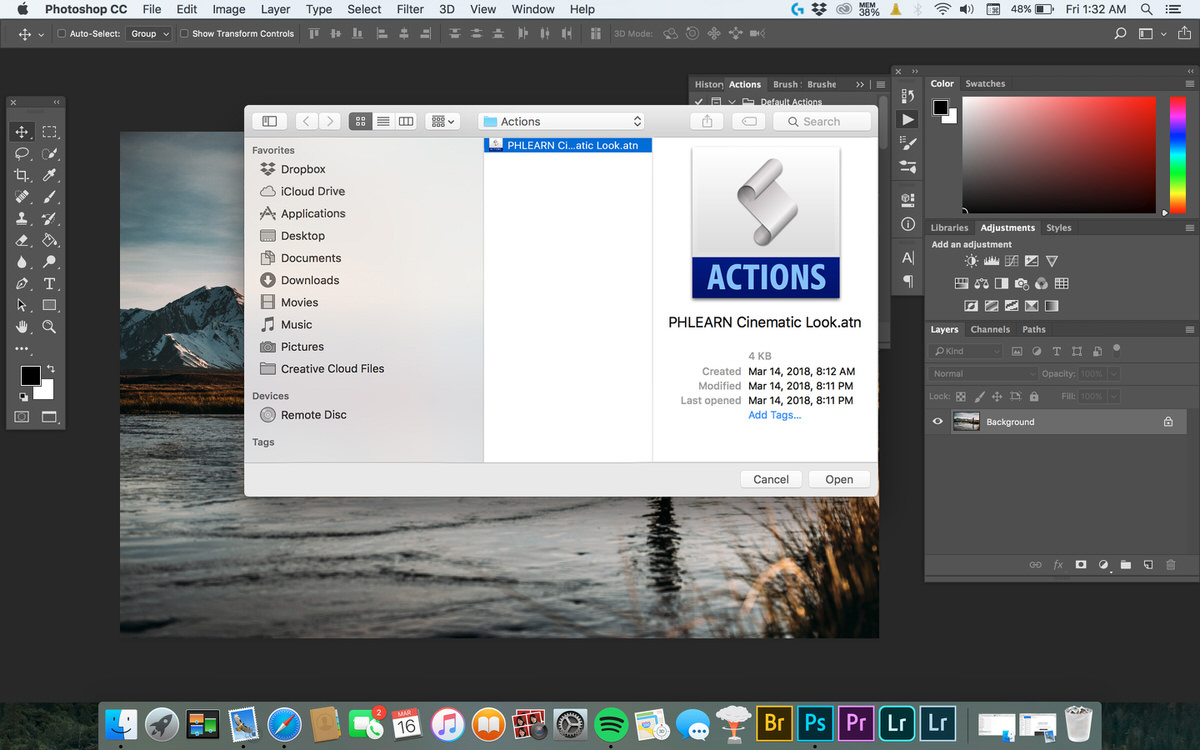Open the Actions folder path dropdown
1200x750 pixels.
tap(560, 120)
